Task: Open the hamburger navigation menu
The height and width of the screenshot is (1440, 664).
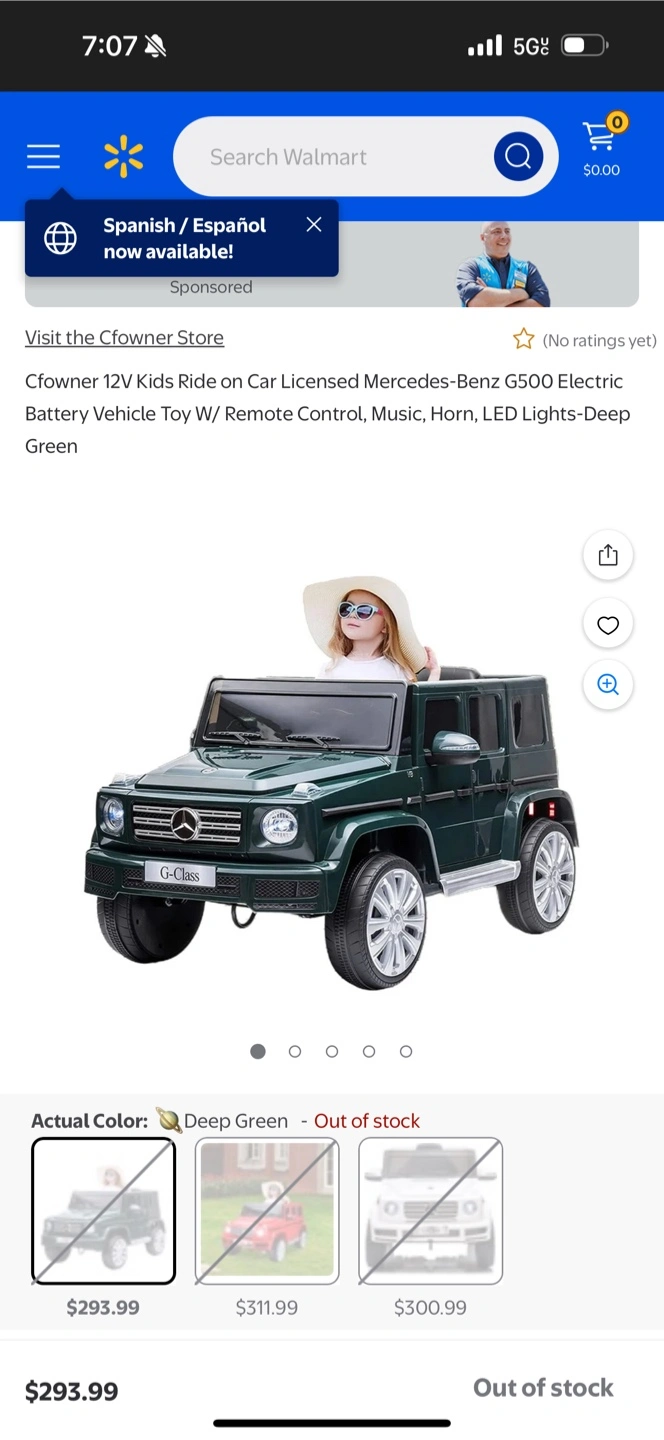Action: pyautogui.click(x=43, y=157)
